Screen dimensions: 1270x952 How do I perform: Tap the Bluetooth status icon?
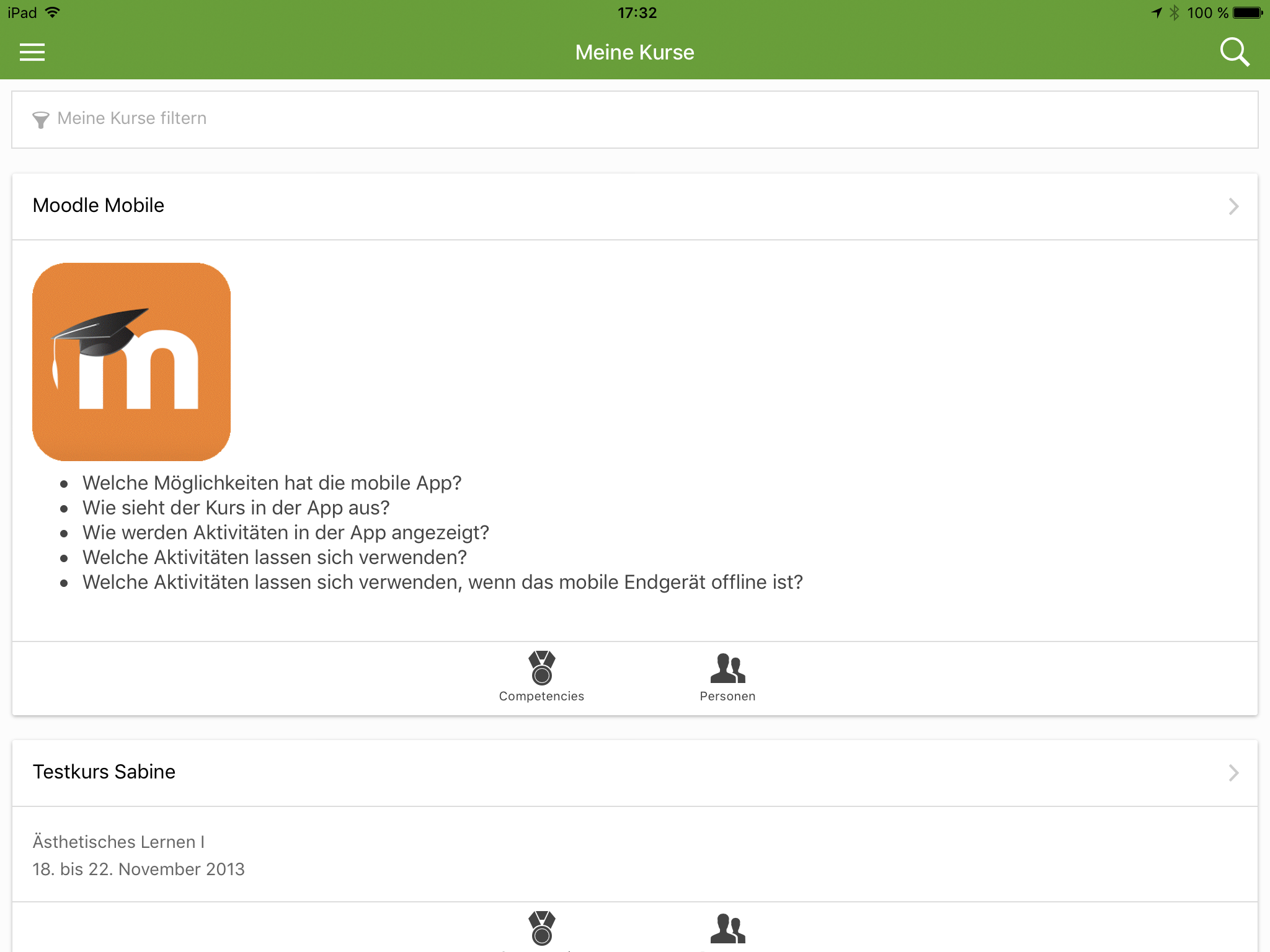click(x=1174, y=12)
